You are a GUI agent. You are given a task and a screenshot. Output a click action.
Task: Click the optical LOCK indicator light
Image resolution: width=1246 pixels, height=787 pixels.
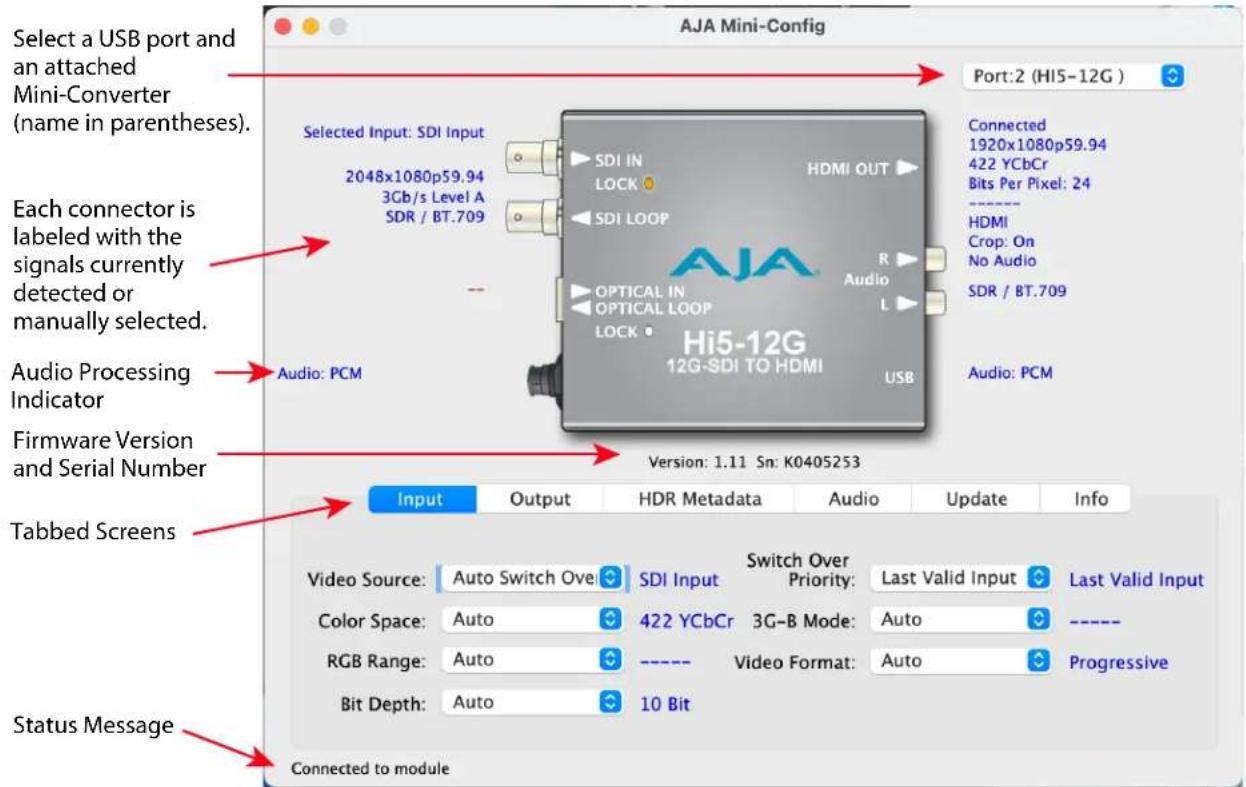tap(649, 331)
